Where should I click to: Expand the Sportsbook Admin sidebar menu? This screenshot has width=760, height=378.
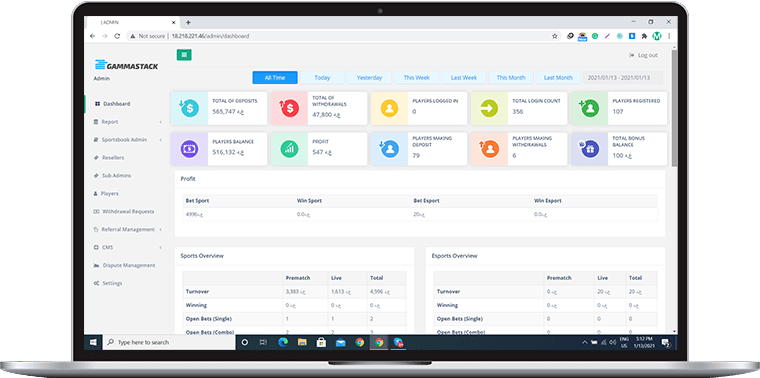tap(127, 140)
